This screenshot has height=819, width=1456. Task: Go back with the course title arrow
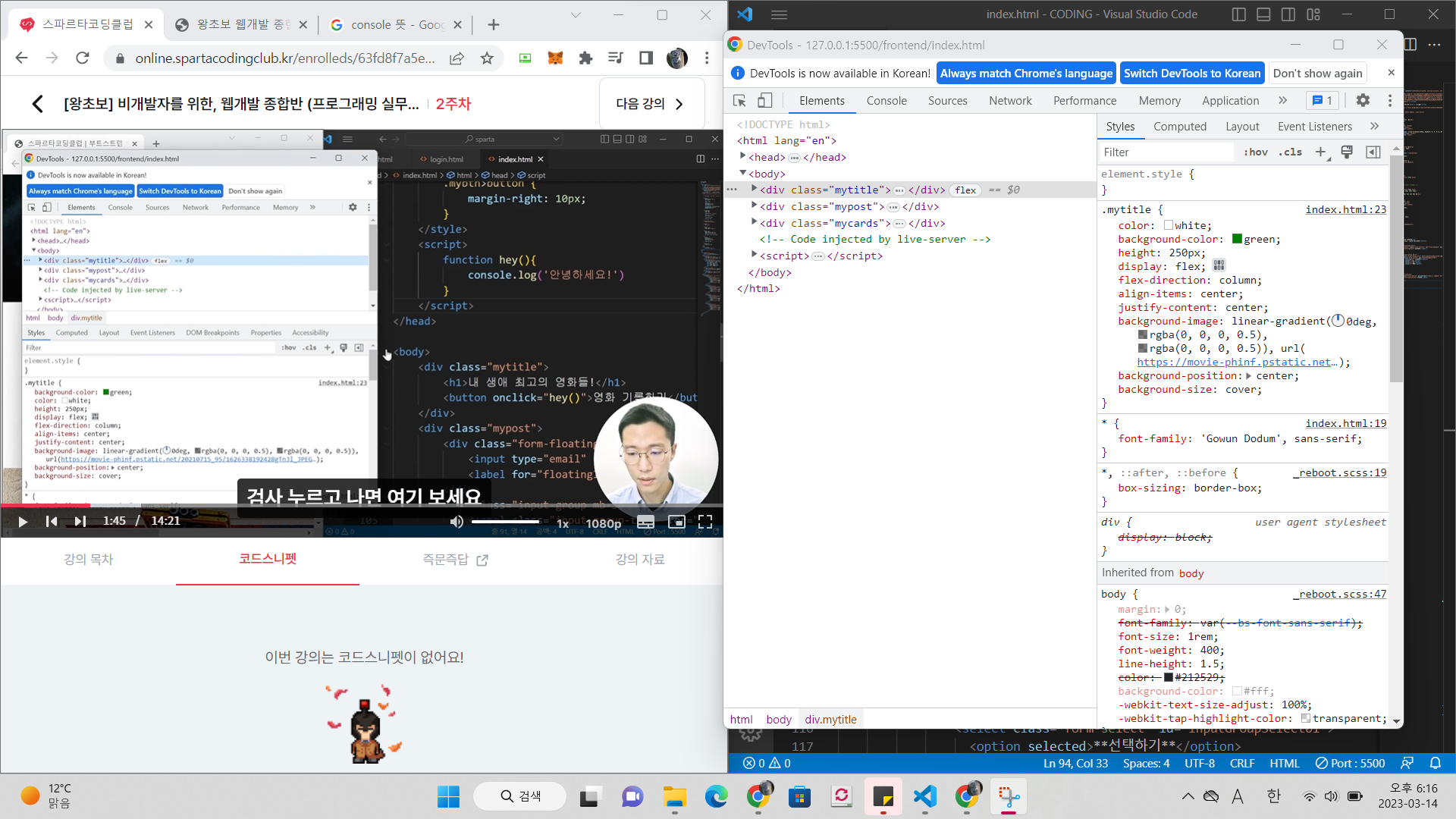[37, 104]
